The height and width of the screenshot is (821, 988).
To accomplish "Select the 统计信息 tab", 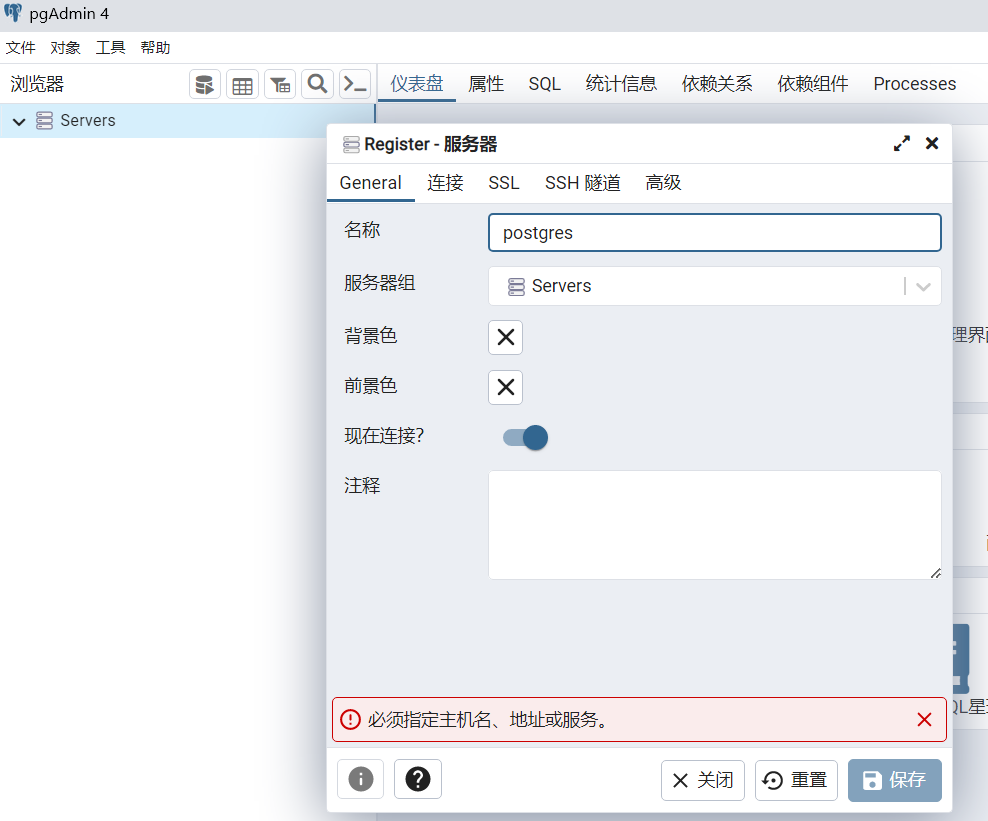I will [x=621, y=84].
